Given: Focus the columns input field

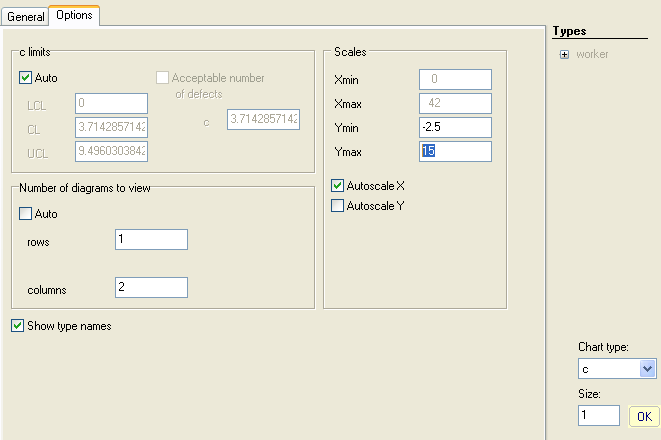Looking at the screenshot, I should tap(152, 288).
